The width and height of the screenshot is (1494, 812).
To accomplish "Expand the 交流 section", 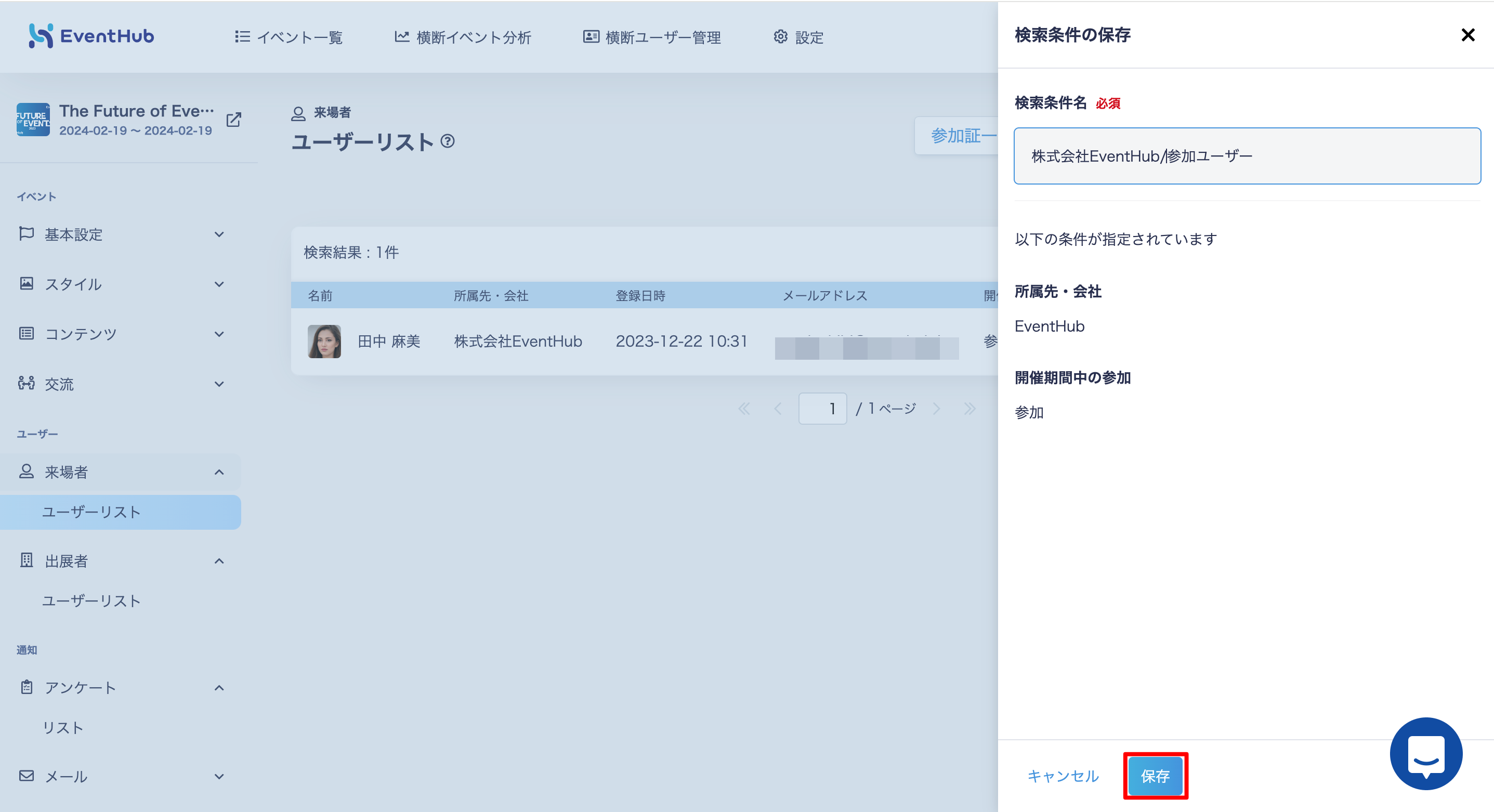I will click(x=219, y=384).
